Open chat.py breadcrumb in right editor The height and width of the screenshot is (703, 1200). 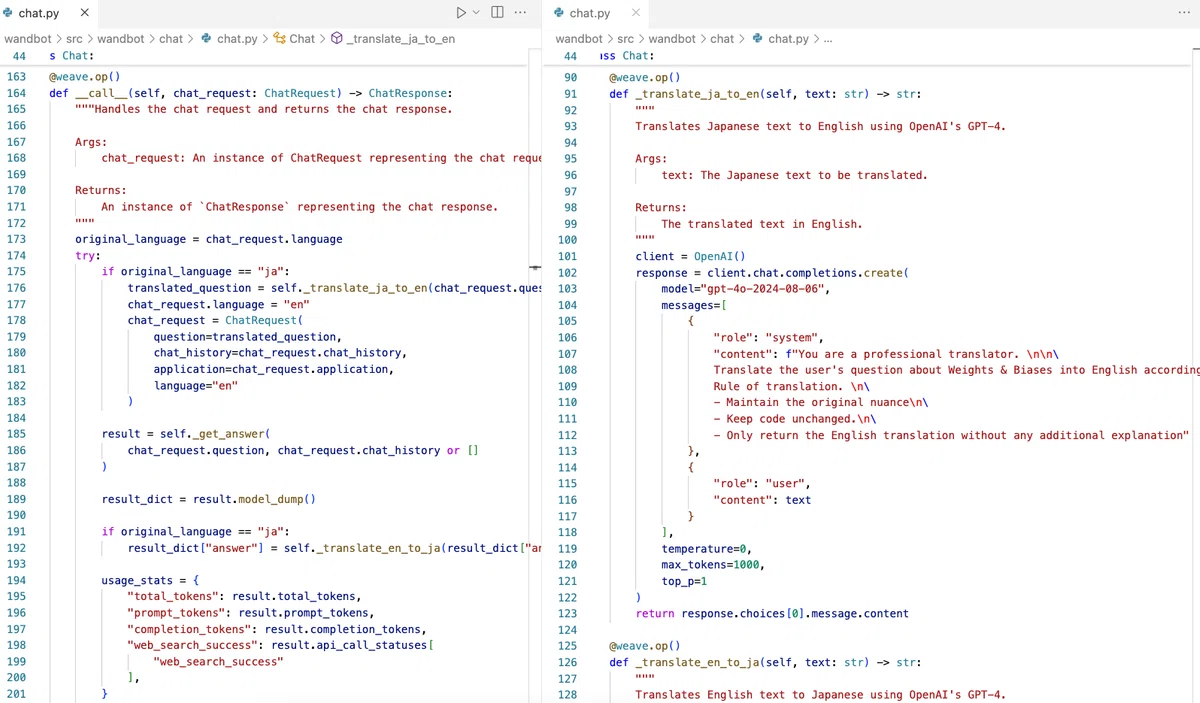(788, 39)
